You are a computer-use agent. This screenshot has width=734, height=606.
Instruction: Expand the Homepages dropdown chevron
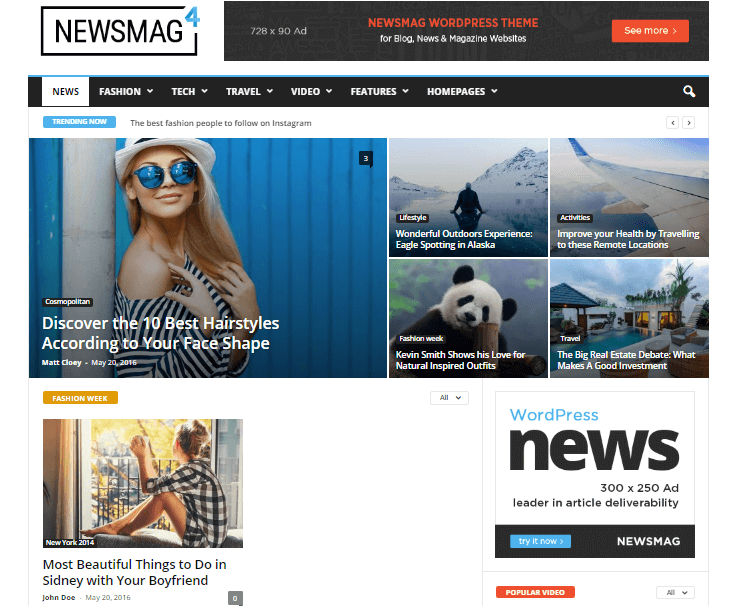(x=494, y=91)
